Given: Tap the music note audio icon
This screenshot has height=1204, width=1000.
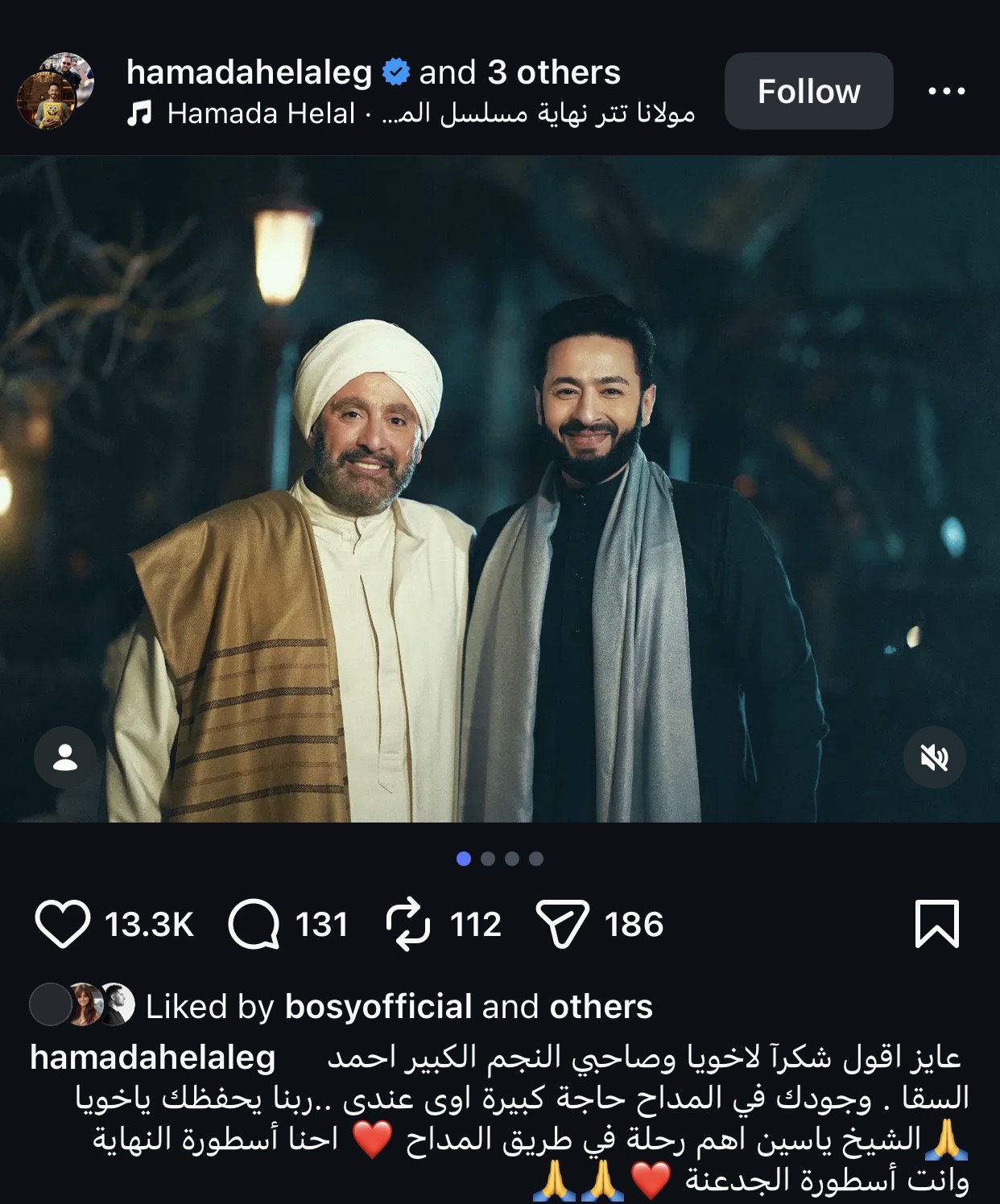Looking at the screenshot, I should pos(139,113).
